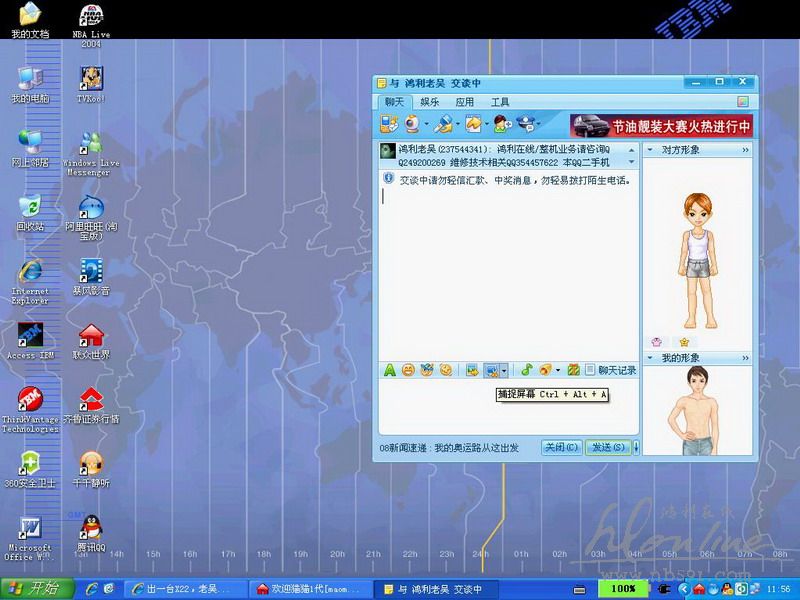Open 聊天记录 chat history
This screenshot has width=800, height=600.
click(x=611, y=370)
